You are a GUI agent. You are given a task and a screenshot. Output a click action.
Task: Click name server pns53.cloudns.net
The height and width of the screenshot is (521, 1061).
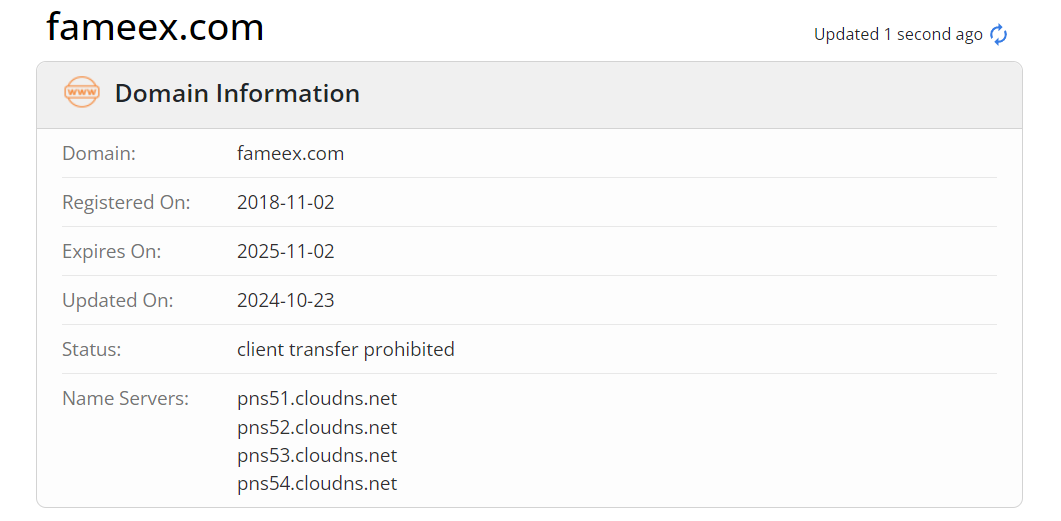pos(316,456)
